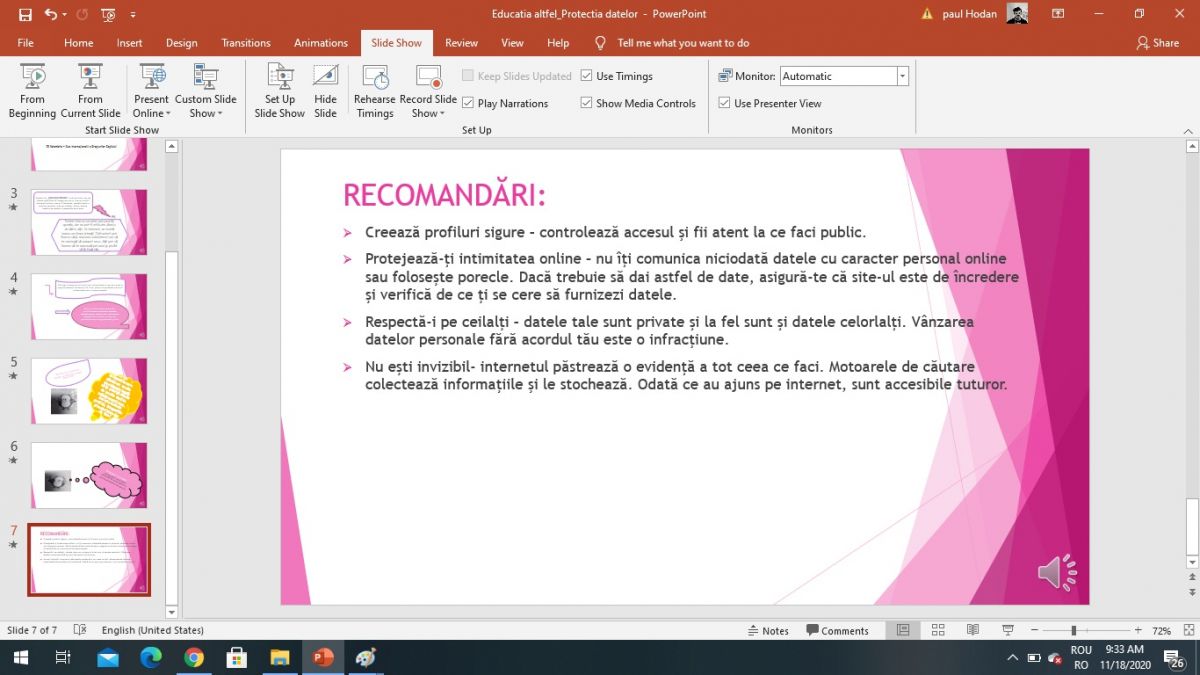Select slide 5 thumbnail in the panel
Screen dimensions: 1200x675
pos(89,390)
